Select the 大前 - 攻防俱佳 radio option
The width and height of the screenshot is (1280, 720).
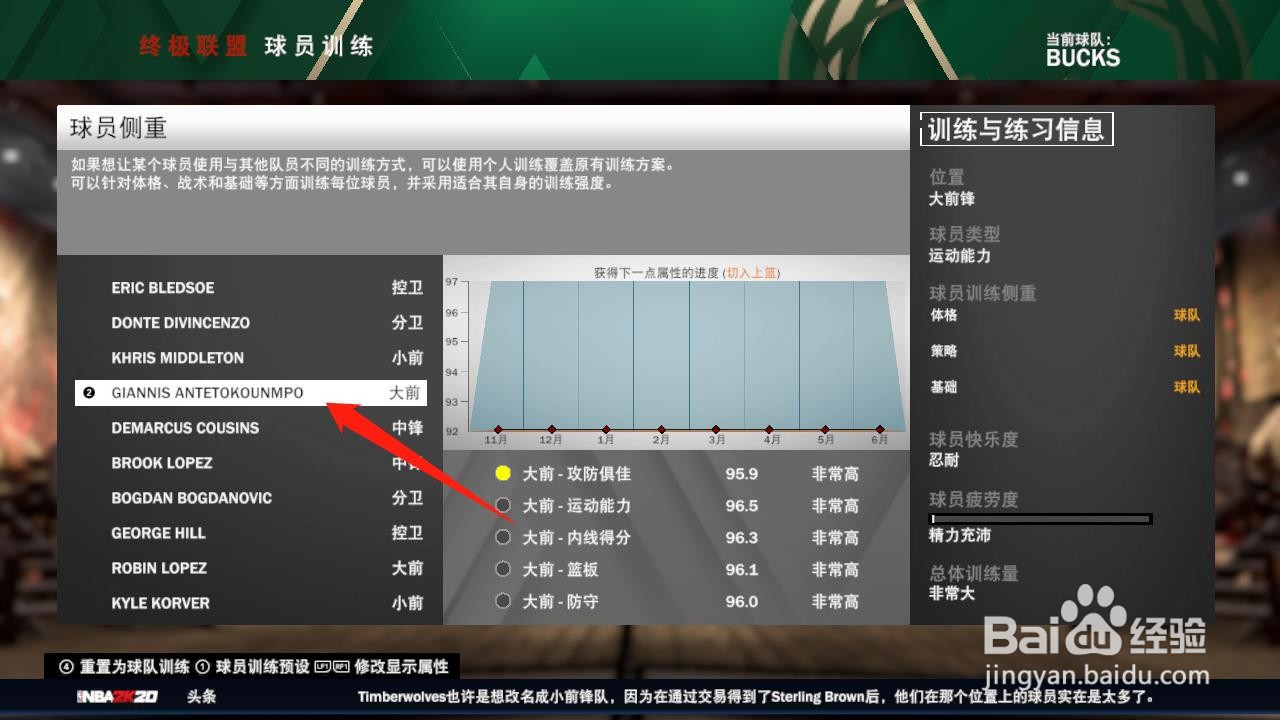(503, 473)
